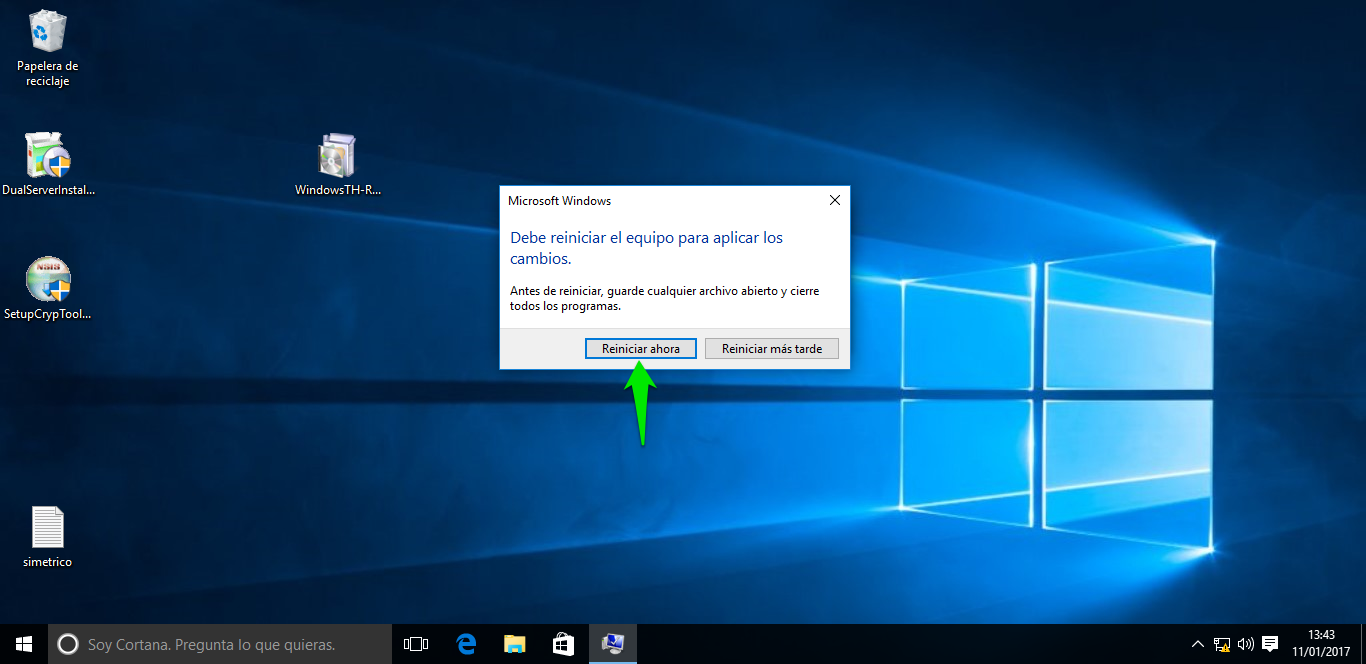Activate the running installer taskbar icon
Image resolution: width=1366 pixels, height=664 pixels.
(x=612, y=644)
